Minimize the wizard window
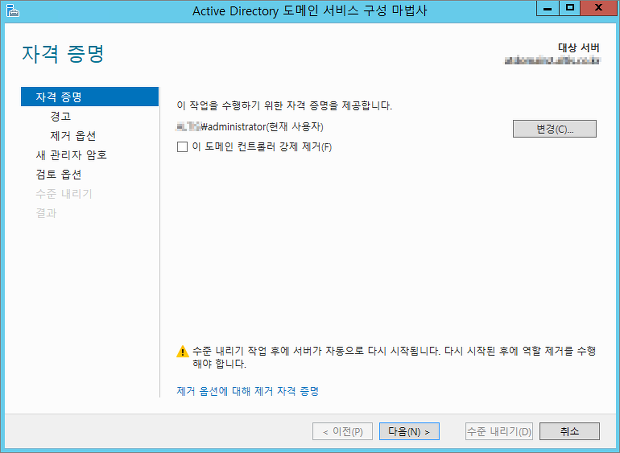This screenshot has width=620, height=453. tap(548, 8)
